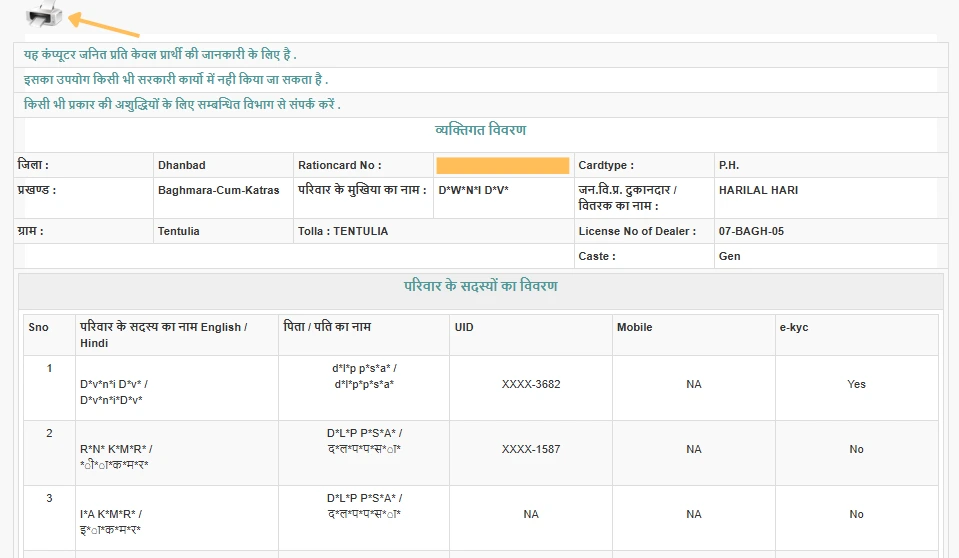
Task: Click Mobile NA in row 1
Action: (694, 384)
